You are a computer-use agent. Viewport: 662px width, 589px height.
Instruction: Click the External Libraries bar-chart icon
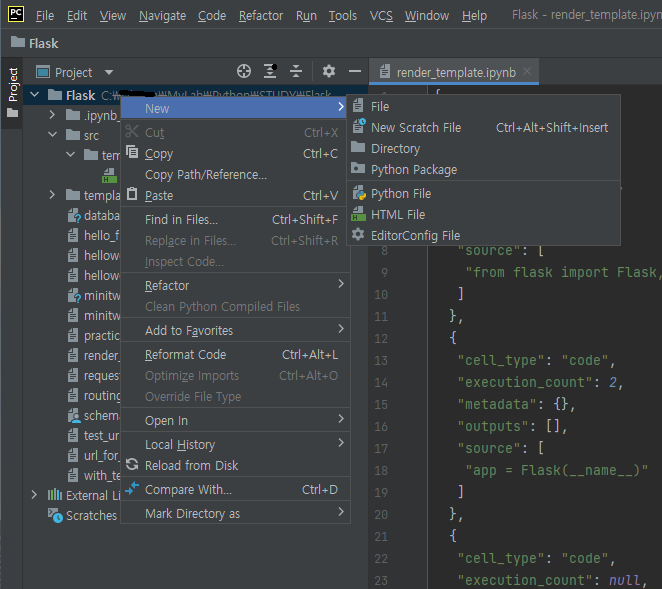pos(55,494)
